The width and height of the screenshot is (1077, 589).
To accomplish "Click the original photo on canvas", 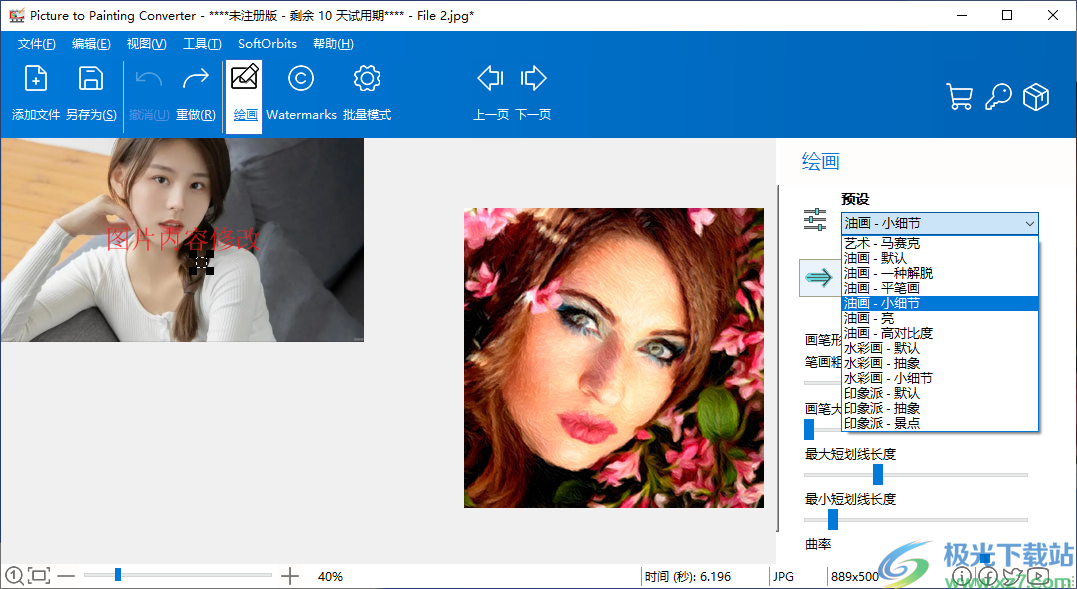I will pos(182,240).
